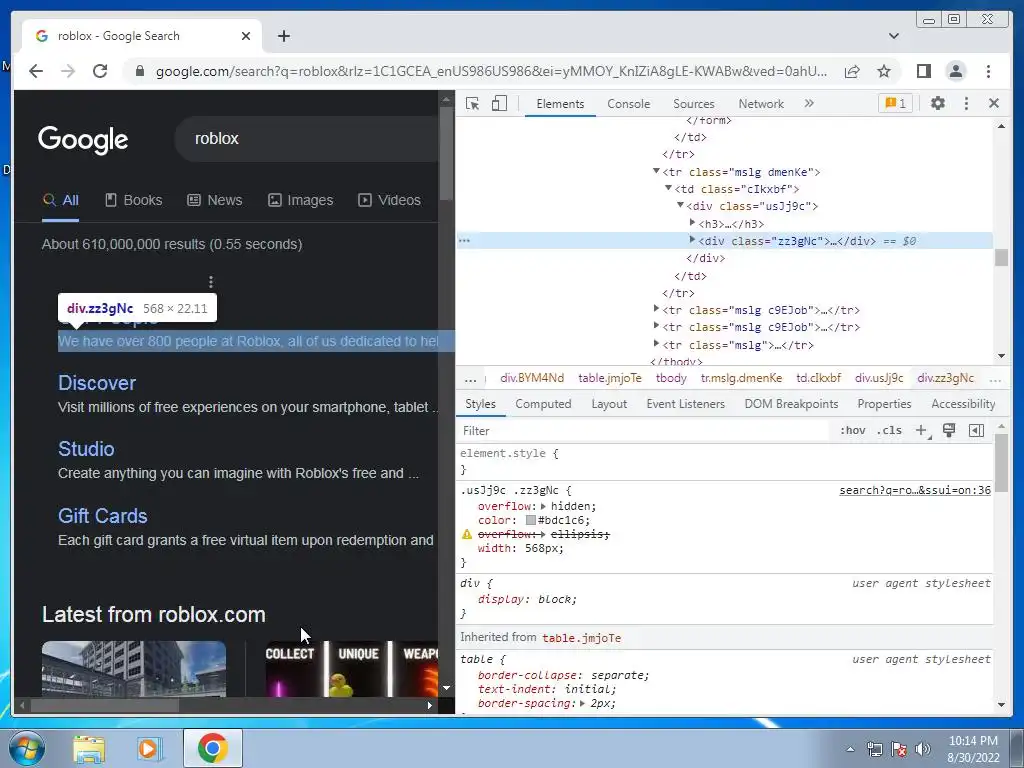The height and width of the screenshot is (768, 1024).
Task: Filter results by Videos
Action: coord(389,200)
